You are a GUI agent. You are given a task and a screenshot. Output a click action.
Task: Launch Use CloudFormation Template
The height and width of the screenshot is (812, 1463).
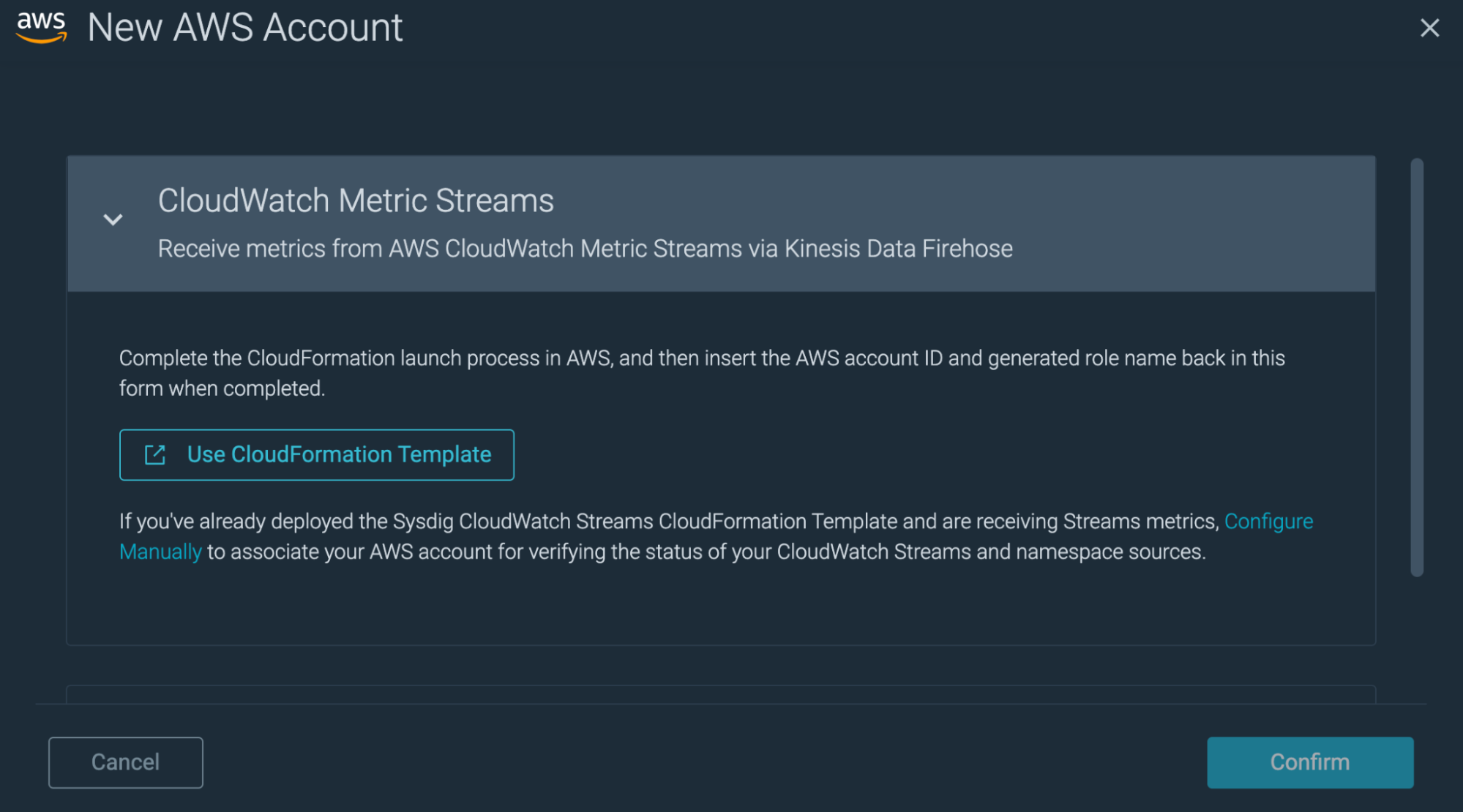[317, 454]
